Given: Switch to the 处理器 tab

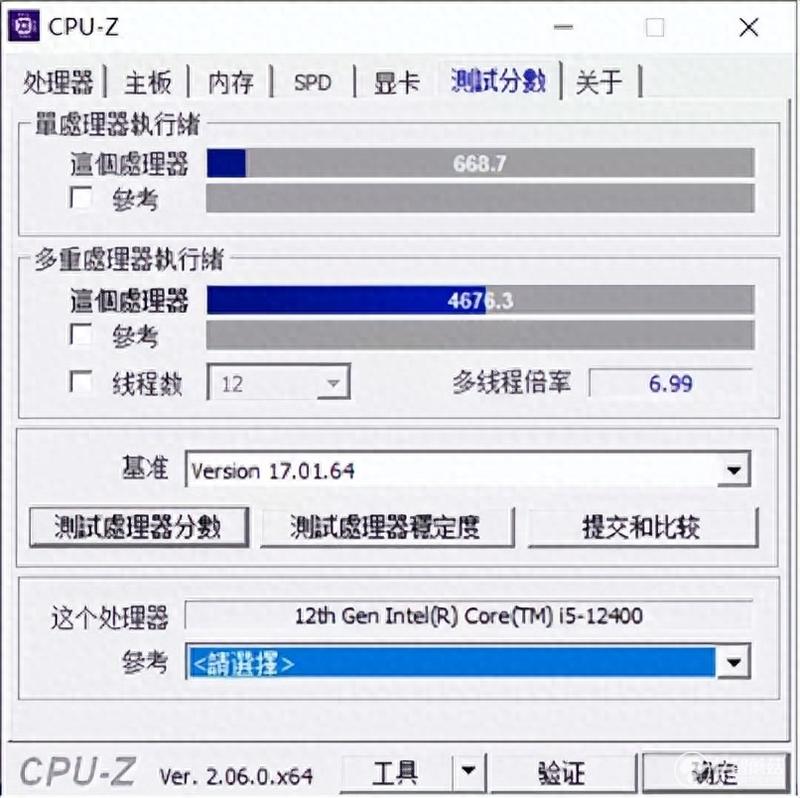Looking at the screenshot, I should 58,82.
